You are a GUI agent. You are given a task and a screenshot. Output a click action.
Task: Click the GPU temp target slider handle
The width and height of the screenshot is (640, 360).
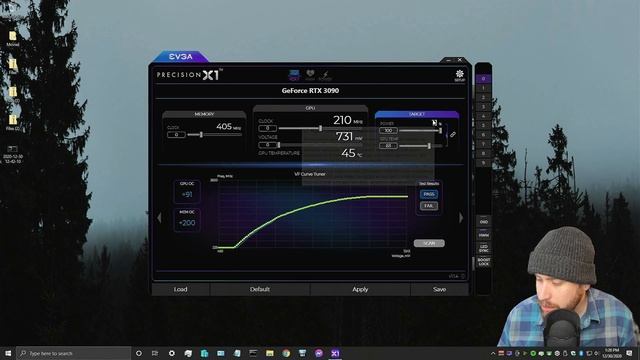[x=429, y=146]
